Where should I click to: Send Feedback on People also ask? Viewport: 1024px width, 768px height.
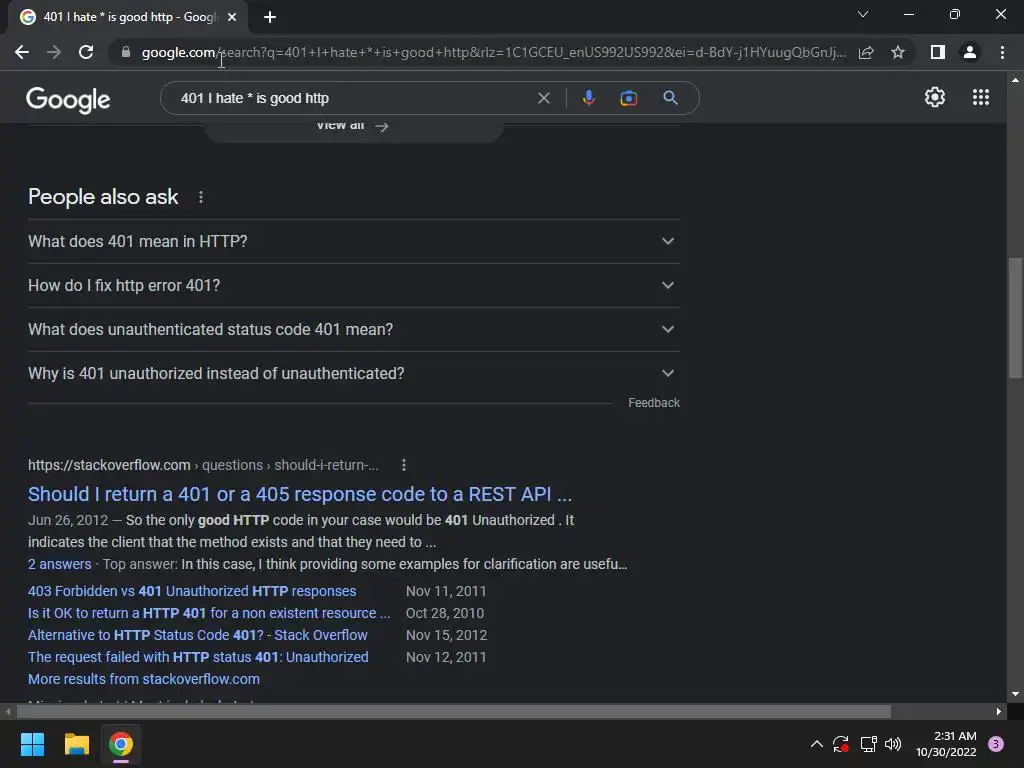click(654, 403)
